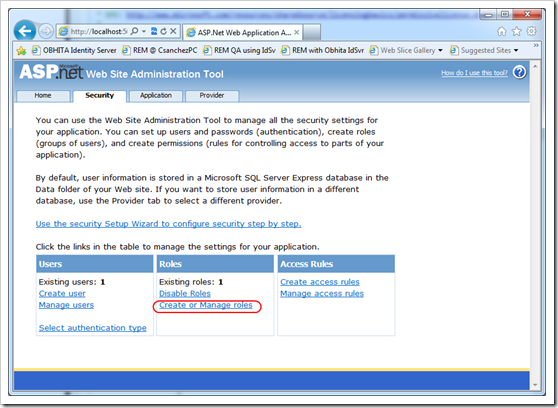The width and height of the screenshot is (558, 408).
Task: Expand the address bar search dropdown arrow
Action: (144, 31)
